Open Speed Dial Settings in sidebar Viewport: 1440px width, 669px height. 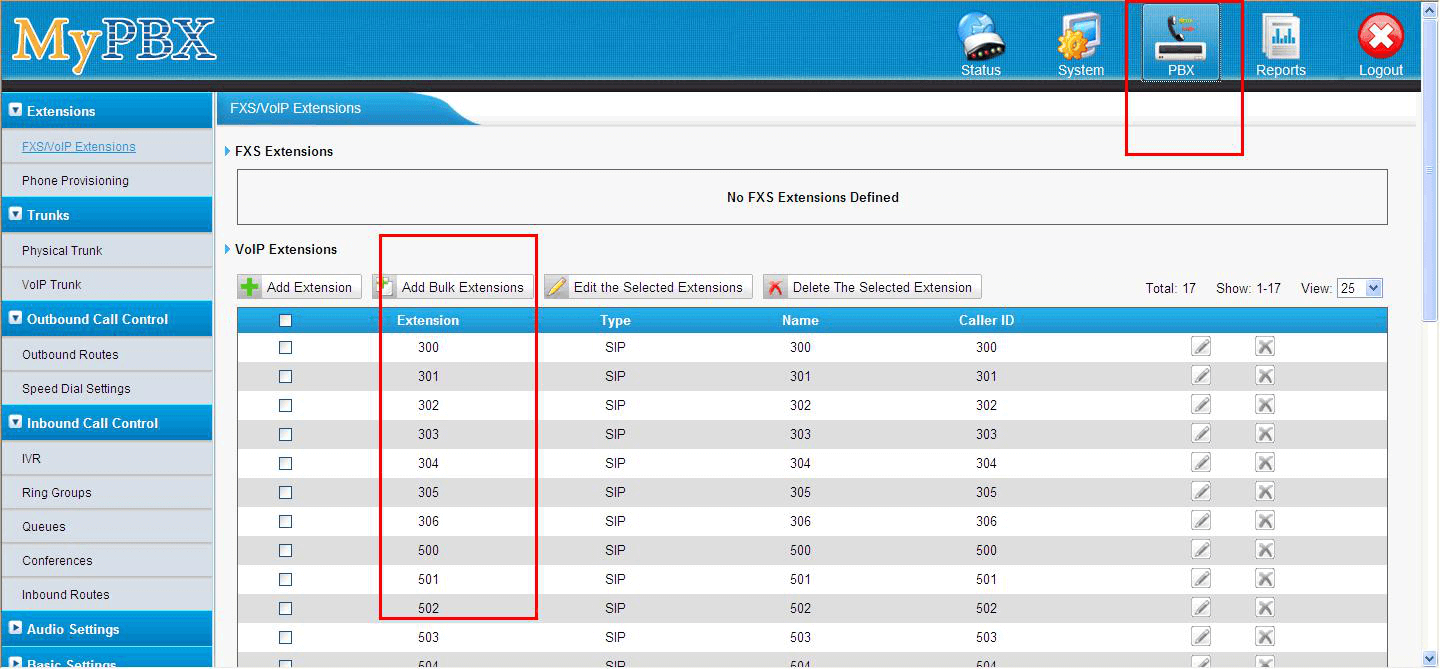76,389
